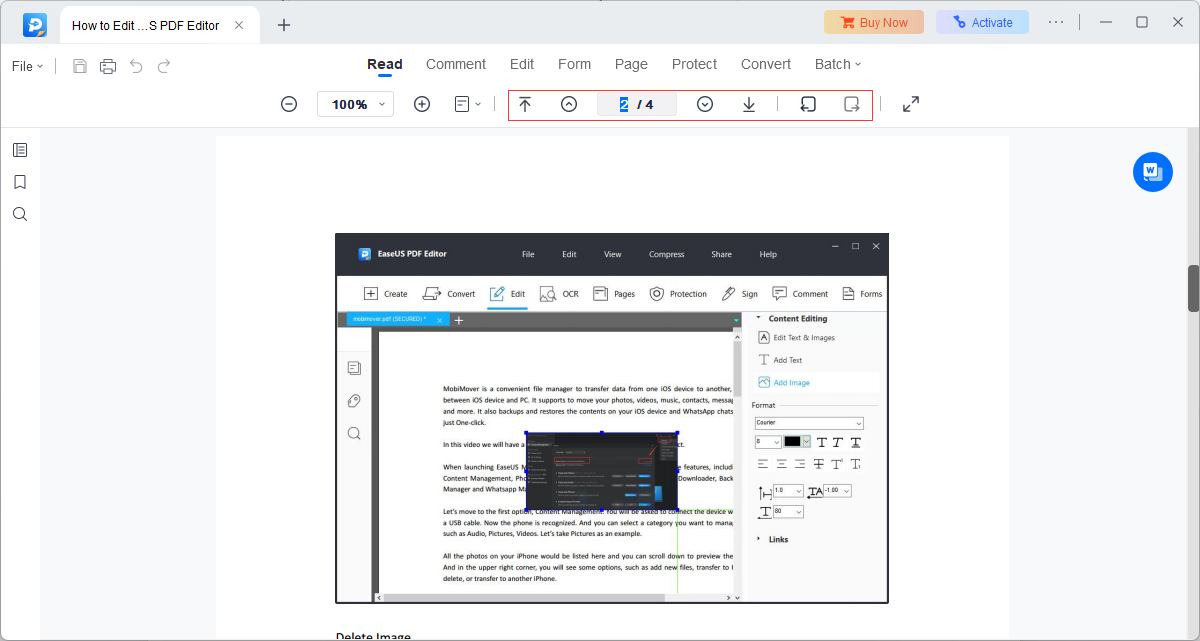Click the save document icon
The image size is (1200, 641).
(x=79, y=66)
